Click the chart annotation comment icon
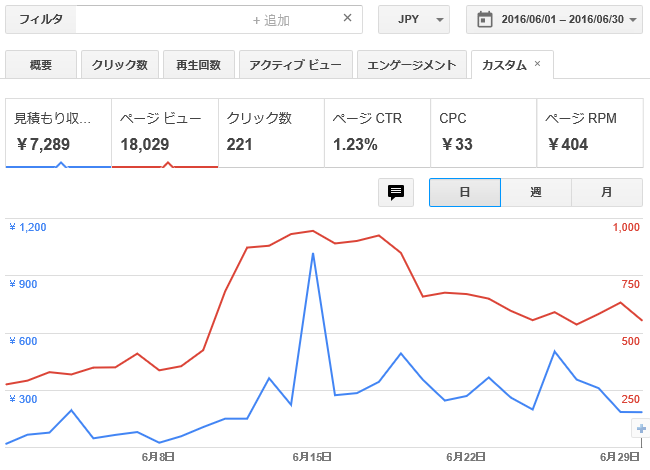 click(396, 193)
